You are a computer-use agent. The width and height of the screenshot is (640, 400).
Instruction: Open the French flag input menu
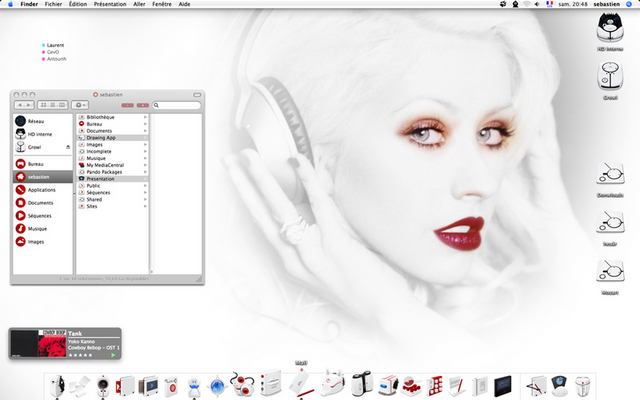coord(549,4)
